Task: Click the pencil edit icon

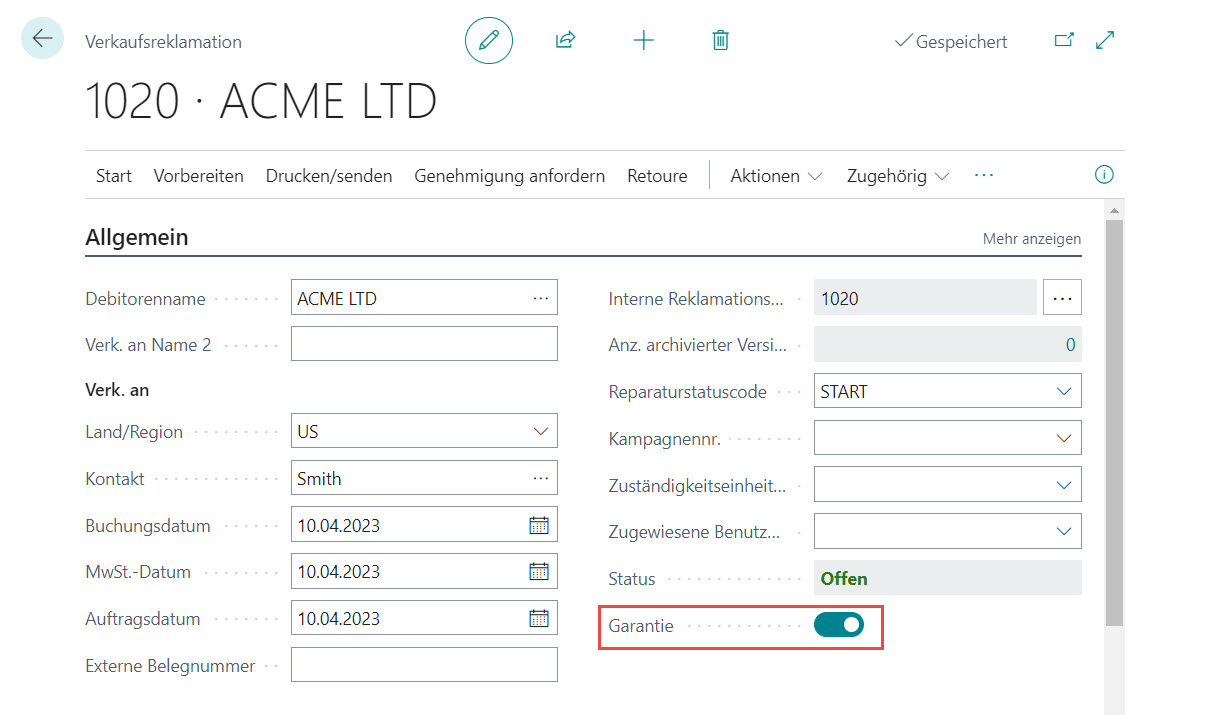Action: (x=488, y=40)
